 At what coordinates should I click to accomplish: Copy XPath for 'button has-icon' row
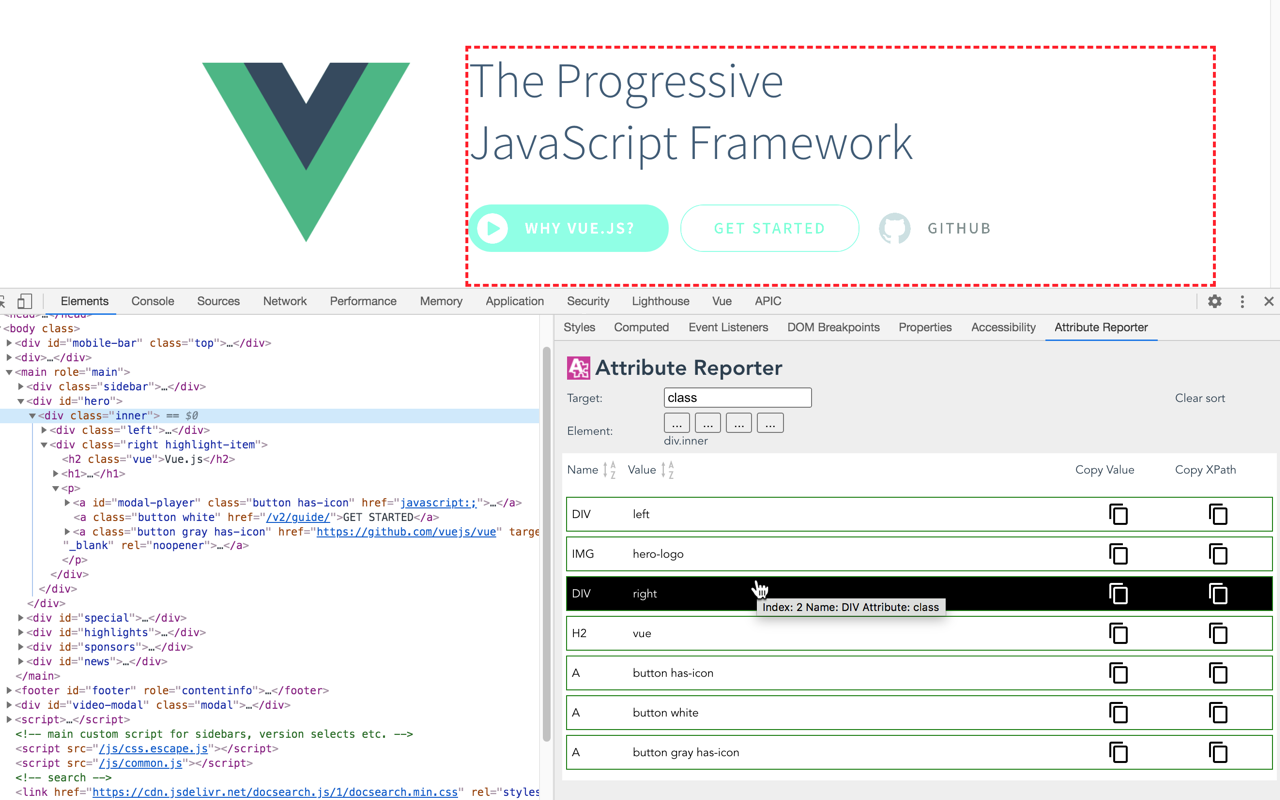[1218, 673]
